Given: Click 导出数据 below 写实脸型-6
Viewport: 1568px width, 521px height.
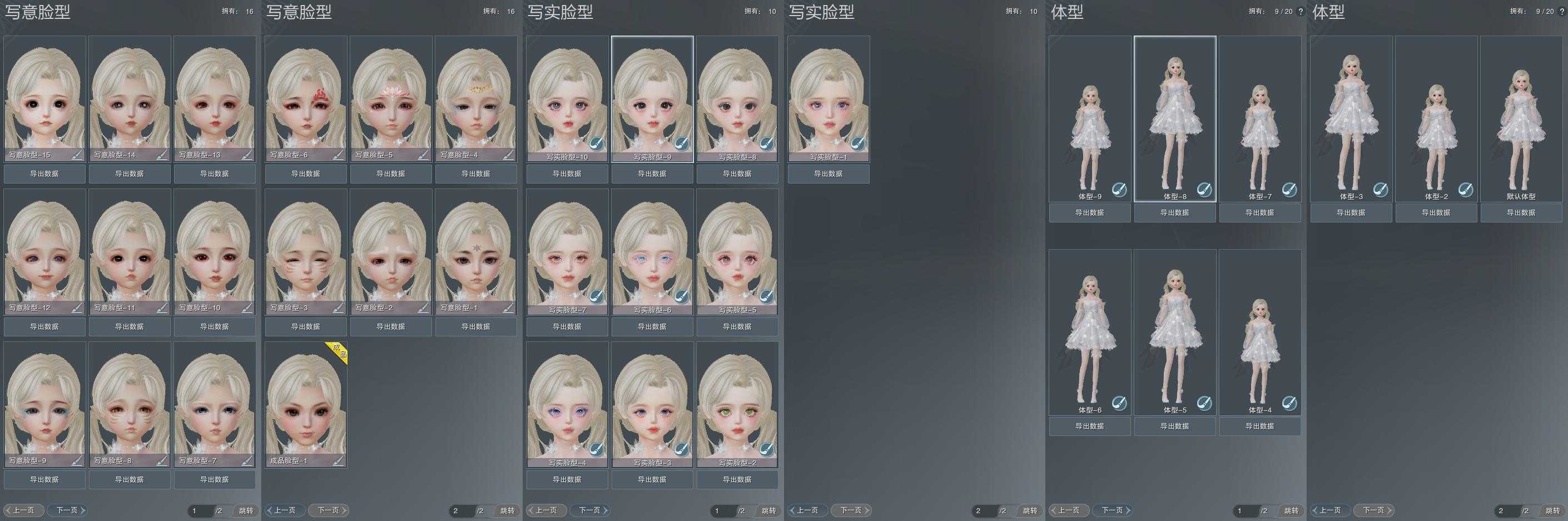Looking at the screenshot, I should 652,327.
